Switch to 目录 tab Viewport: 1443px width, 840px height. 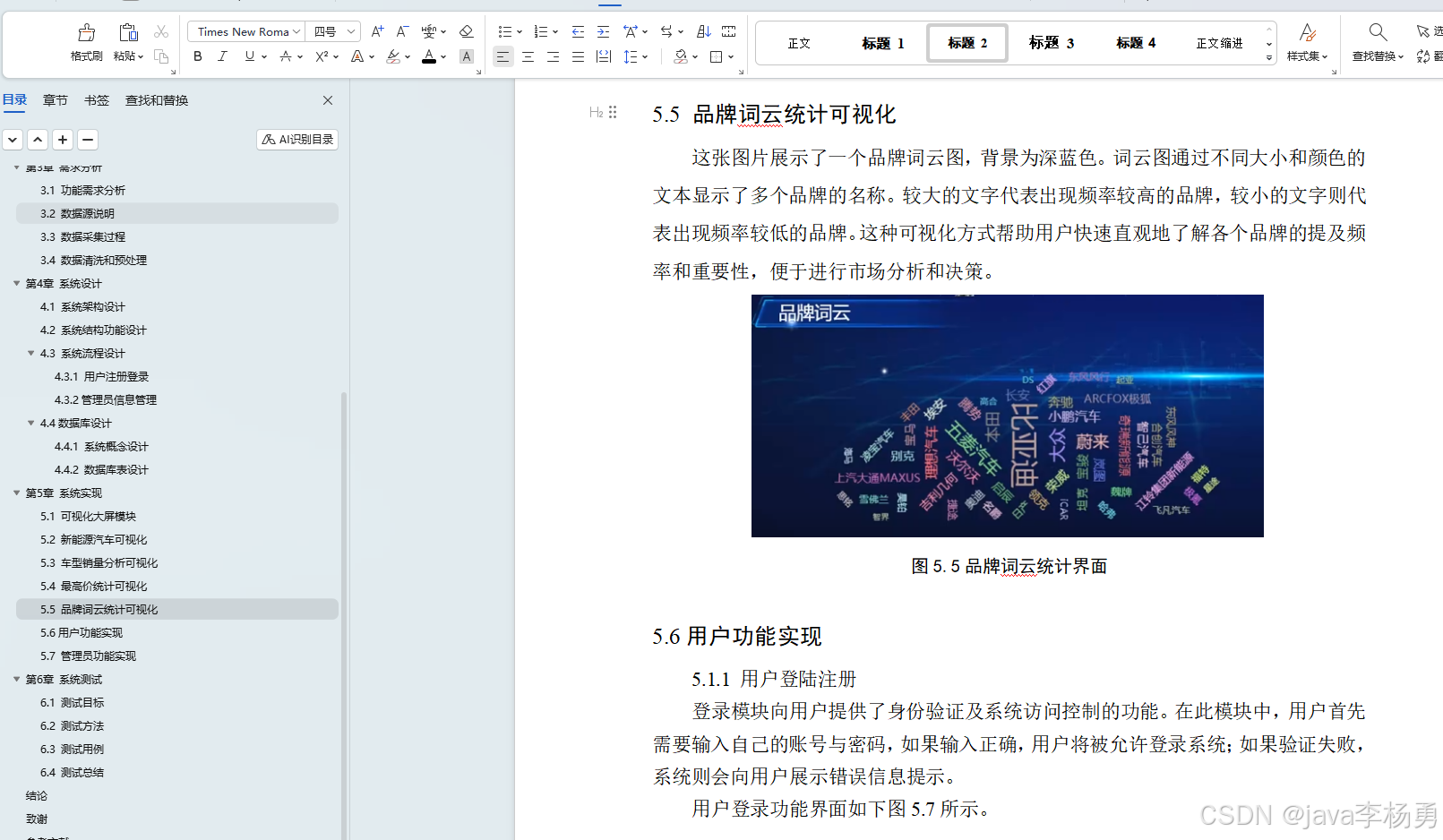pyautogui.click(x=14, y=100)
